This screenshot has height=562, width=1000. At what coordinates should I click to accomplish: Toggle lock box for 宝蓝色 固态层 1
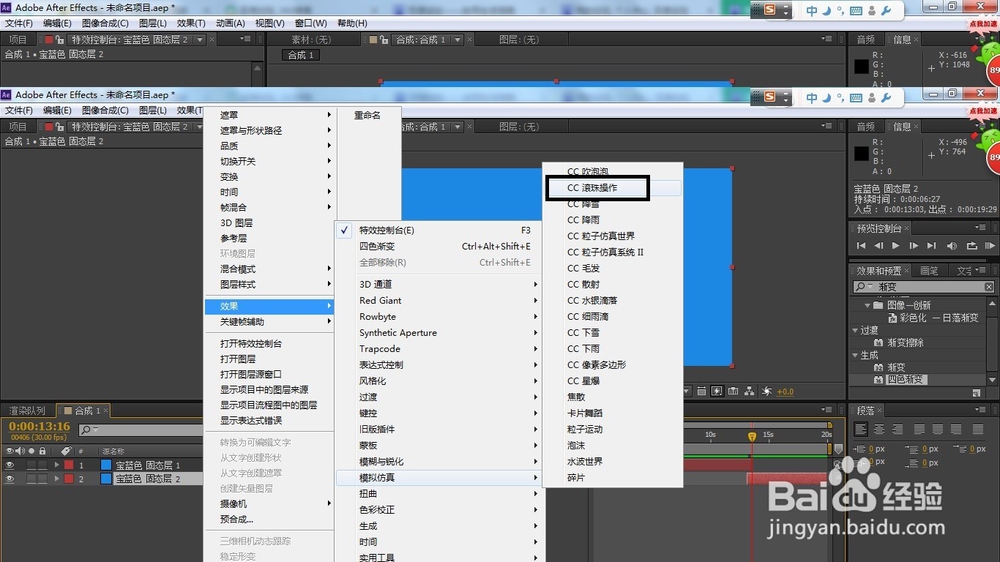click(x=42, y=465)
